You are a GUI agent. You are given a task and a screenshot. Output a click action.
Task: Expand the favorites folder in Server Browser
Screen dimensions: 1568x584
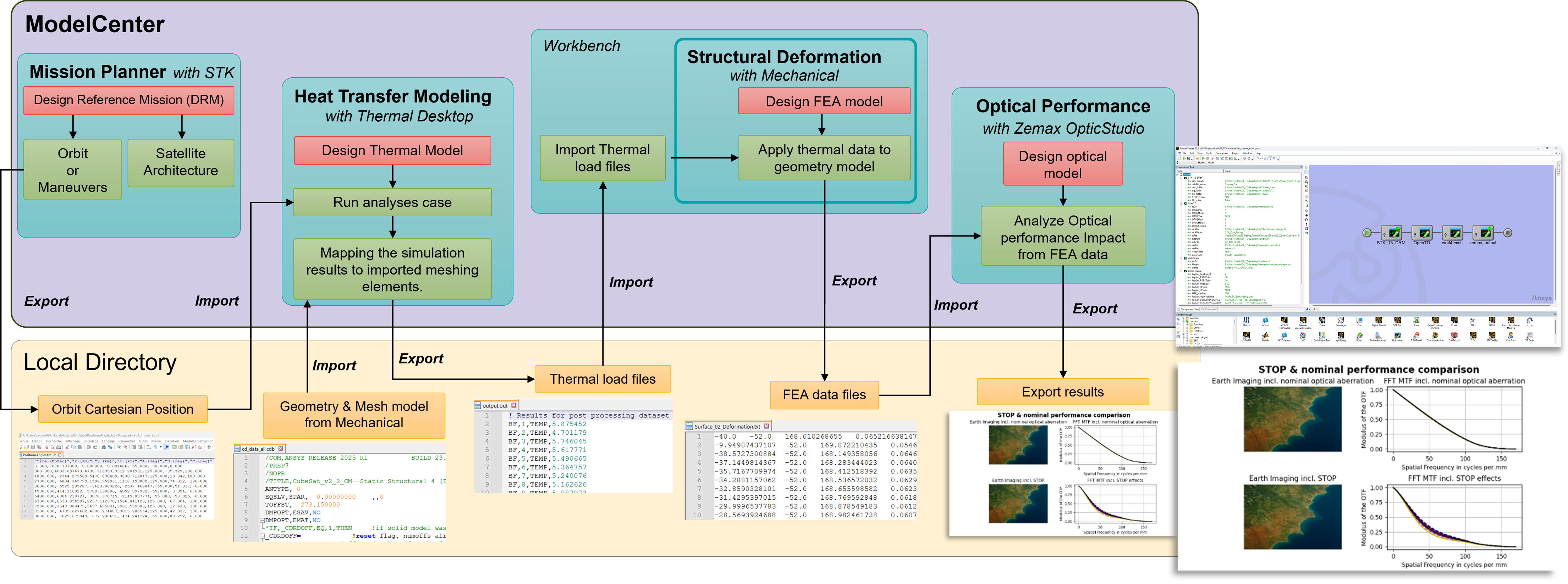click(1184, 318)
